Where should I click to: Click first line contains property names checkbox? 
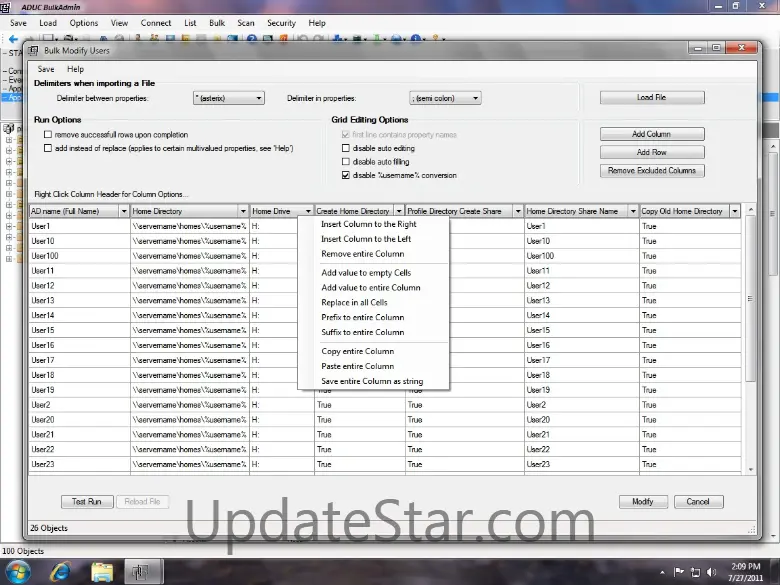[346, 135]
